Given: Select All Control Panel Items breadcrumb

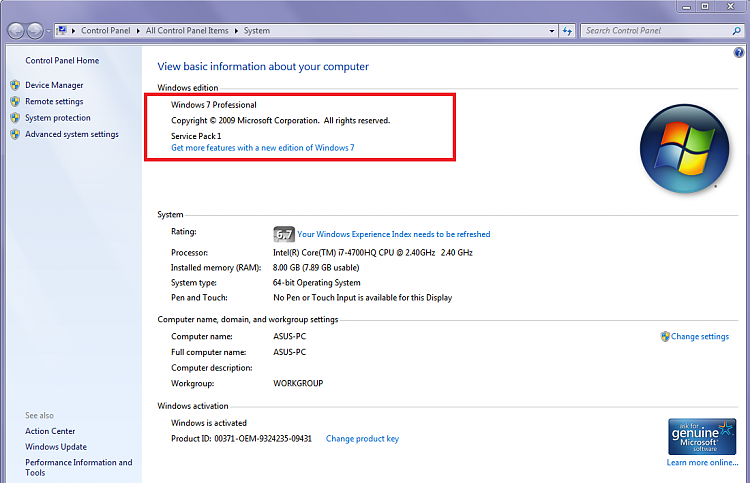Looking at the screenshot, I should [187, 31].
